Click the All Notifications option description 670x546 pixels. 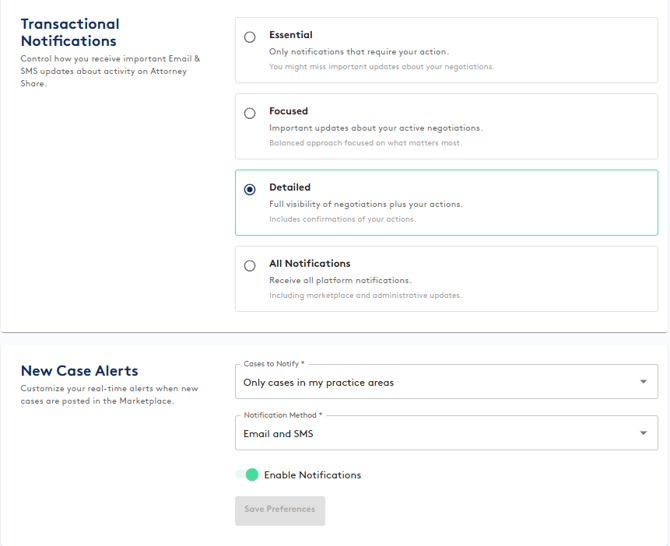pyautogui.click(x=340, y=280)
